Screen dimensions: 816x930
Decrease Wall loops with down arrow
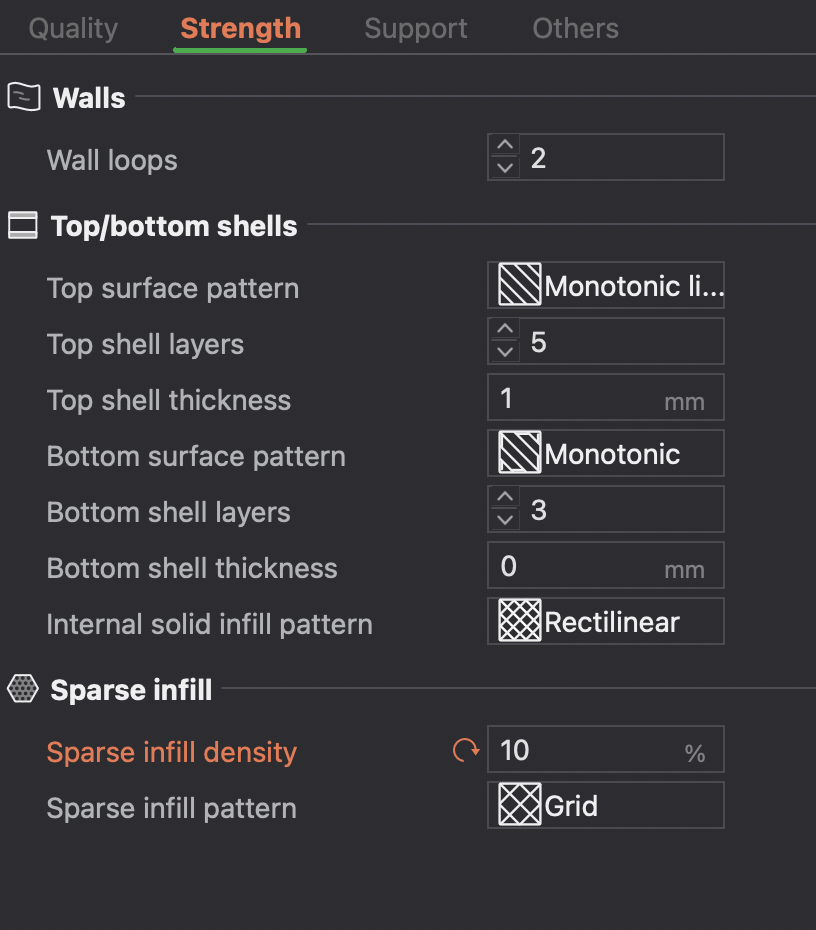pyautogui.click(x=506, y=168)
